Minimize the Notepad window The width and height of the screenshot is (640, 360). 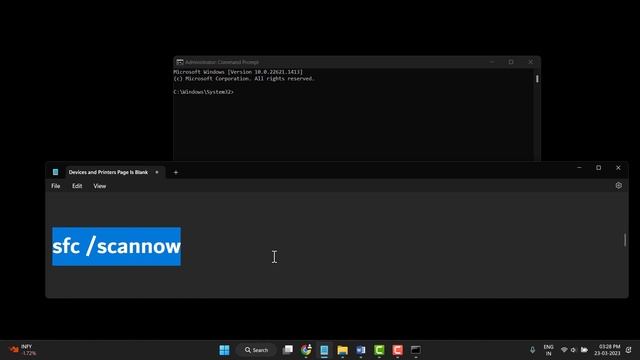pos(579,168)
